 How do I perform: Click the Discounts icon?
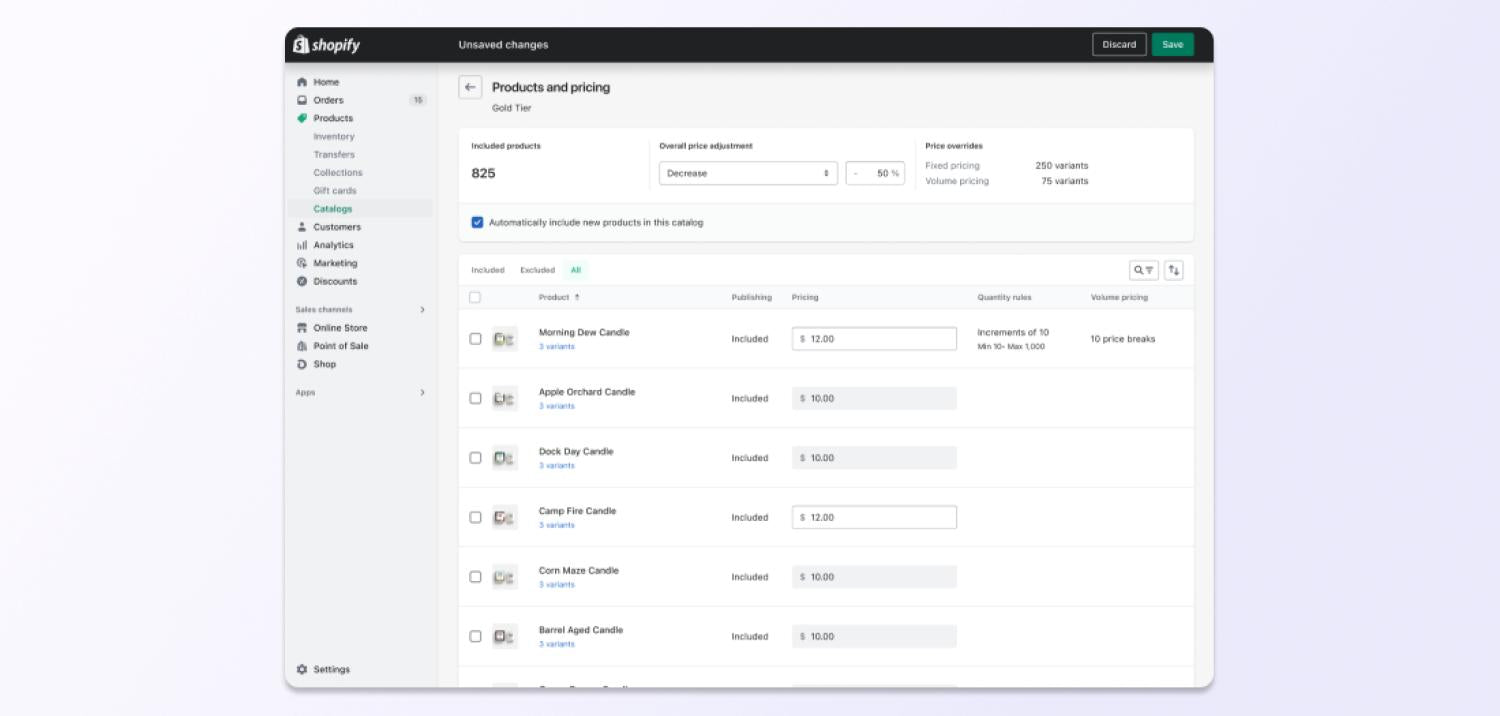(301, 281)
